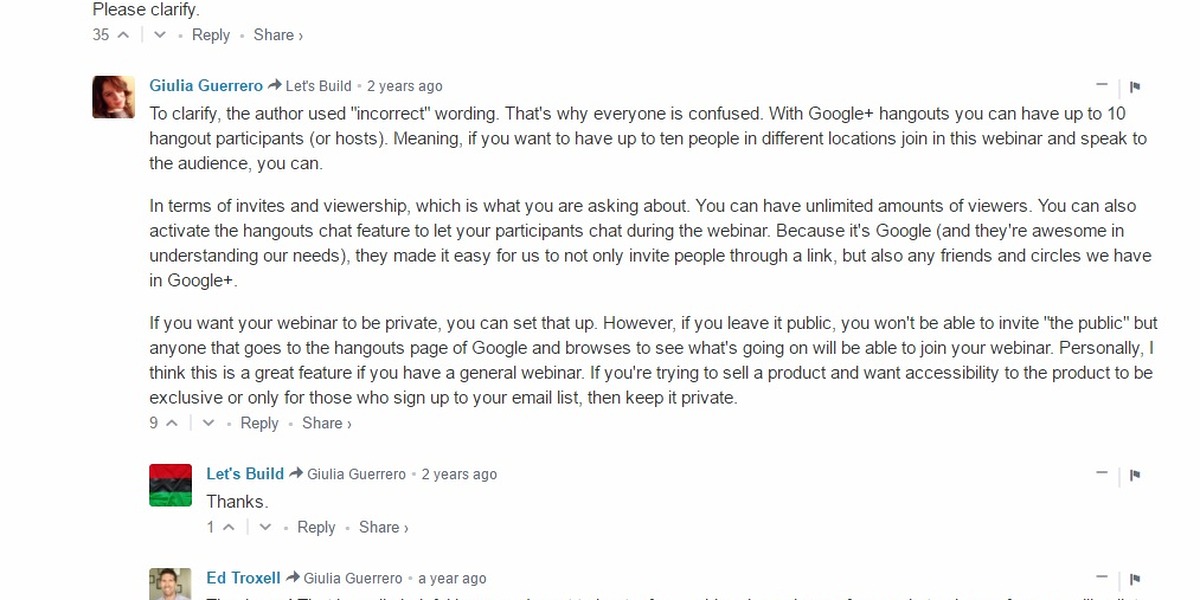Image resolution: width=1200 pixels, height=600 pixels.
Task: Collapse Ed Troxell's comment
Action: click(x=1102, y=578)
